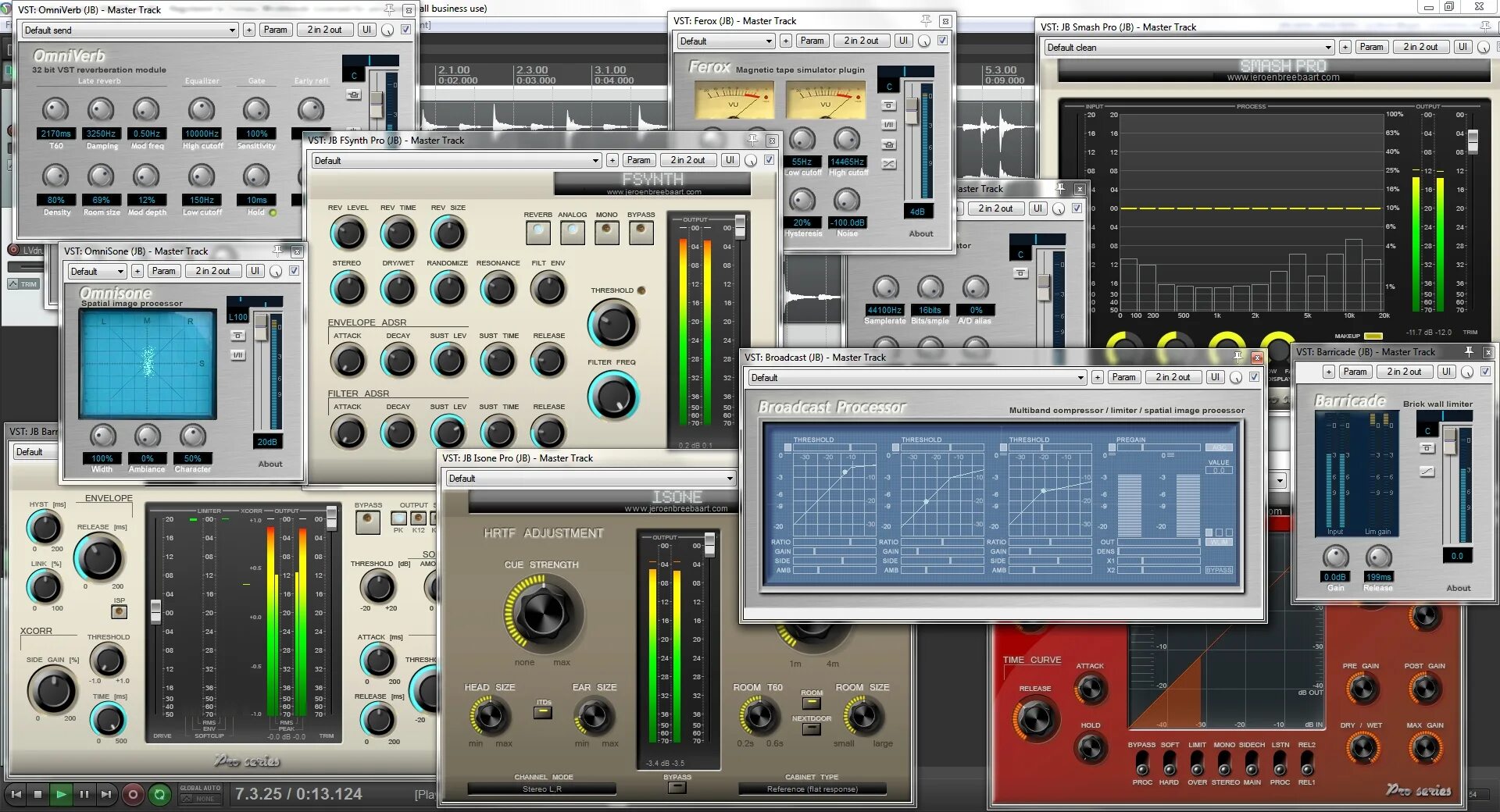Start playback with the green Play button
Screen dimensions: 1500x812
point(61,794)
